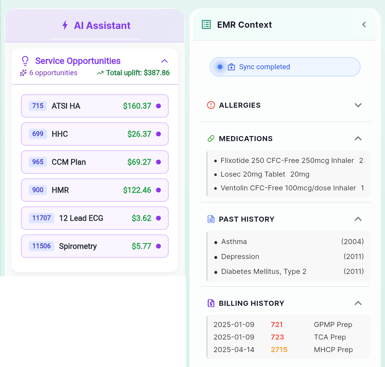This screenshot has width=385, height=367.
Task: Click the Allergies warning circle icon
Action: 211,105
